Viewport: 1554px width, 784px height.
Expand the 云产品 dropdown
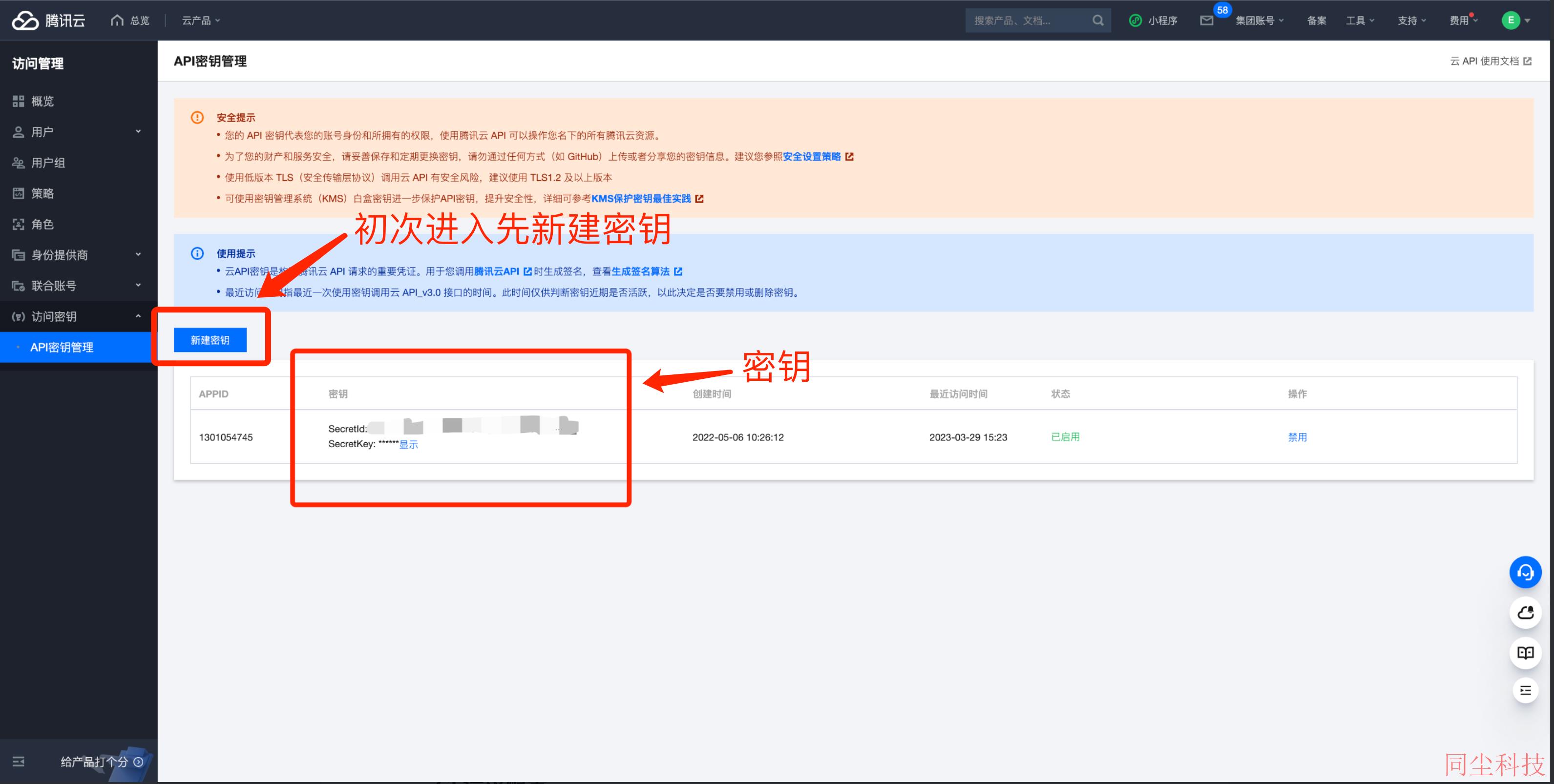[201, 21]
